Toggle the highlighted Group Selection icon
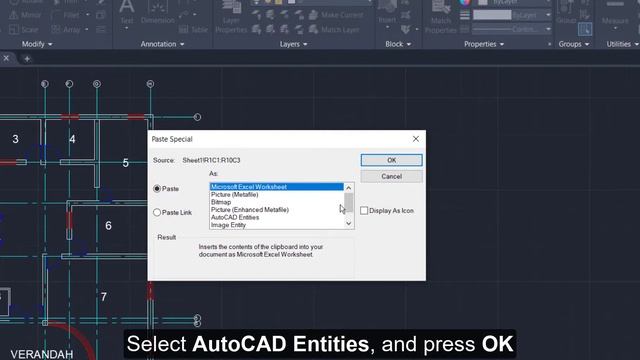This screenshot has width=640, height=360. pos(585,29)
